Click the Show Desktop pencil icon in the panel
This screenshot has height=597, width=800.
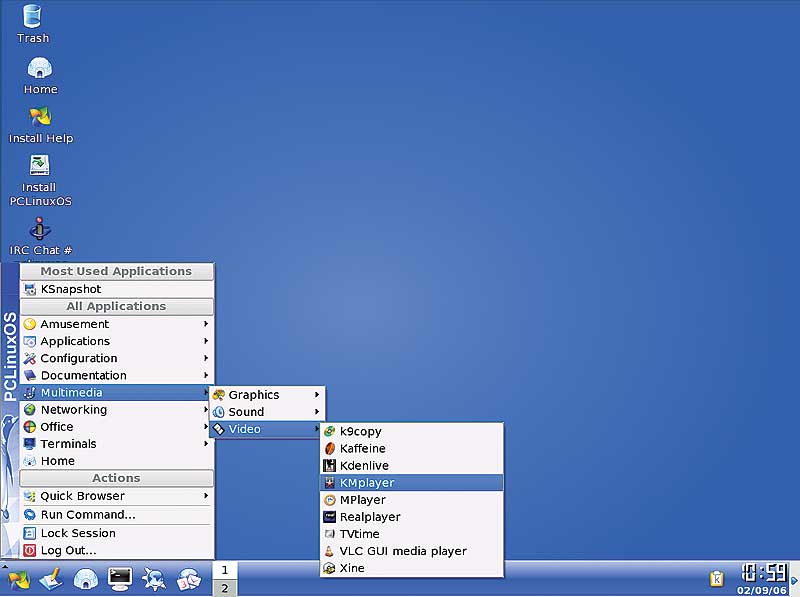pyautogui.click(x=52, y=580)
